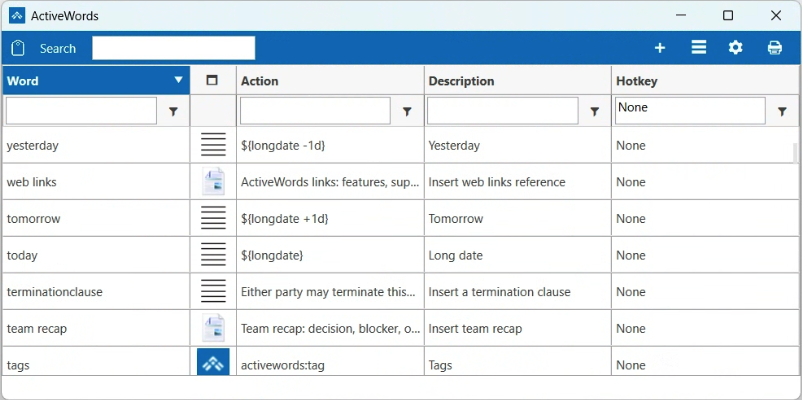Click the 'activewords:tag' action cell
The width and height of the screenshot is (802, 400).
click(x=330, y=362)
